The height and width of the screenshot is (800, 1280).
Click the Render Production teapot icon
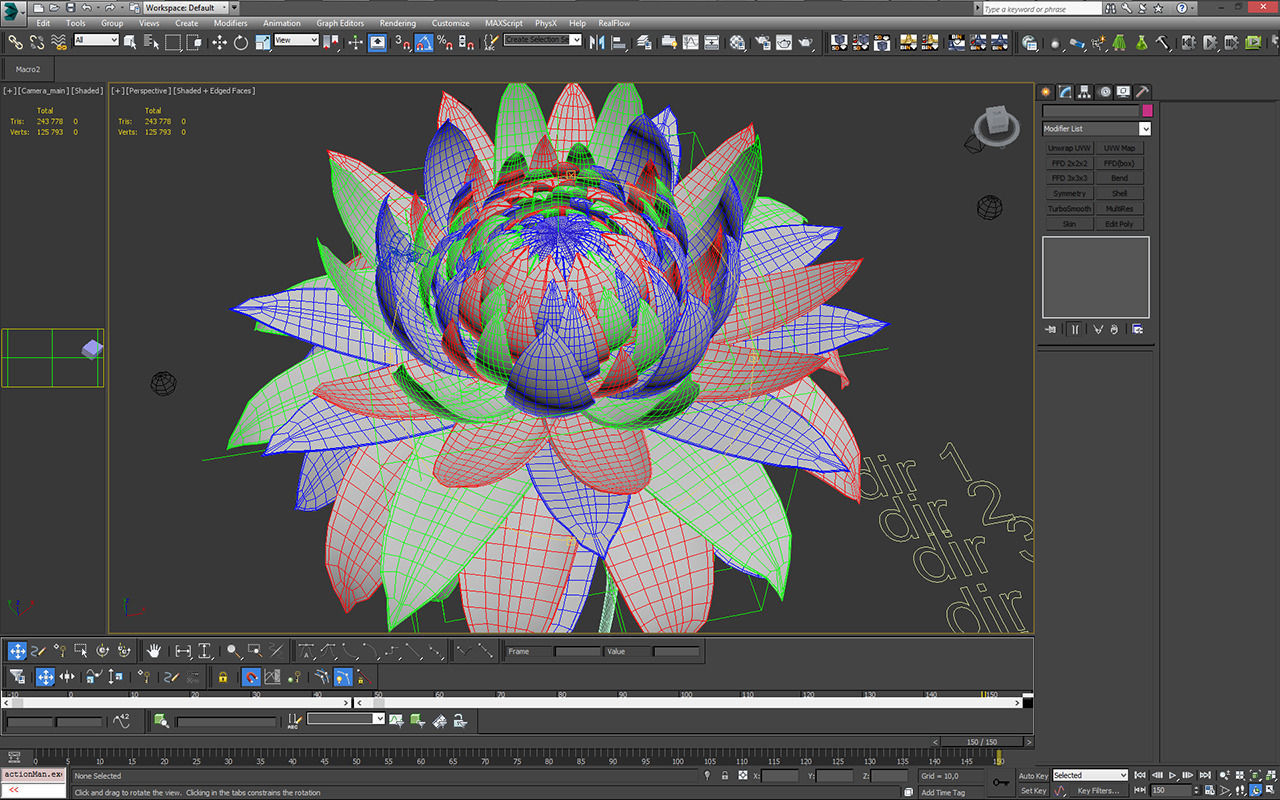pyautogui.click(x=806, y=43)
